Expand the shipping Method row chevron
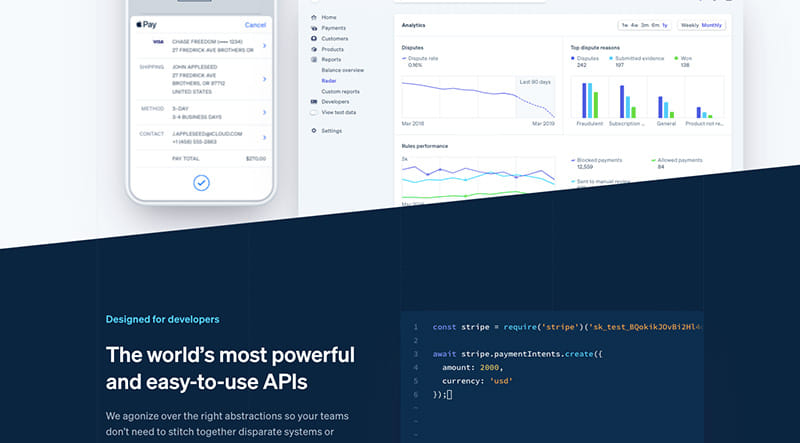The image size is (800, 443). point(264,112)
